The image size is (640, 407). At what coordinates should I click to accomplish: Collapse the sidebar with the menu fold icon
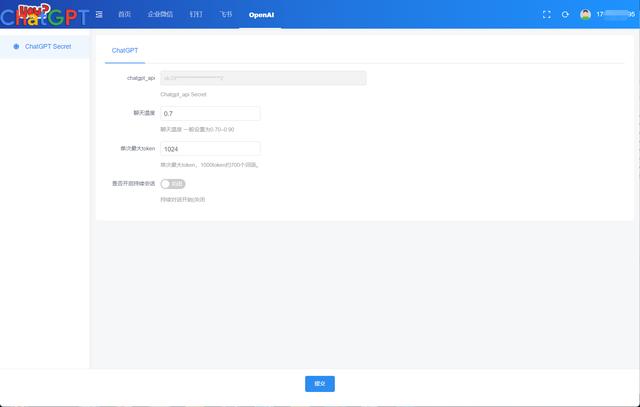[x=99, y=14]
